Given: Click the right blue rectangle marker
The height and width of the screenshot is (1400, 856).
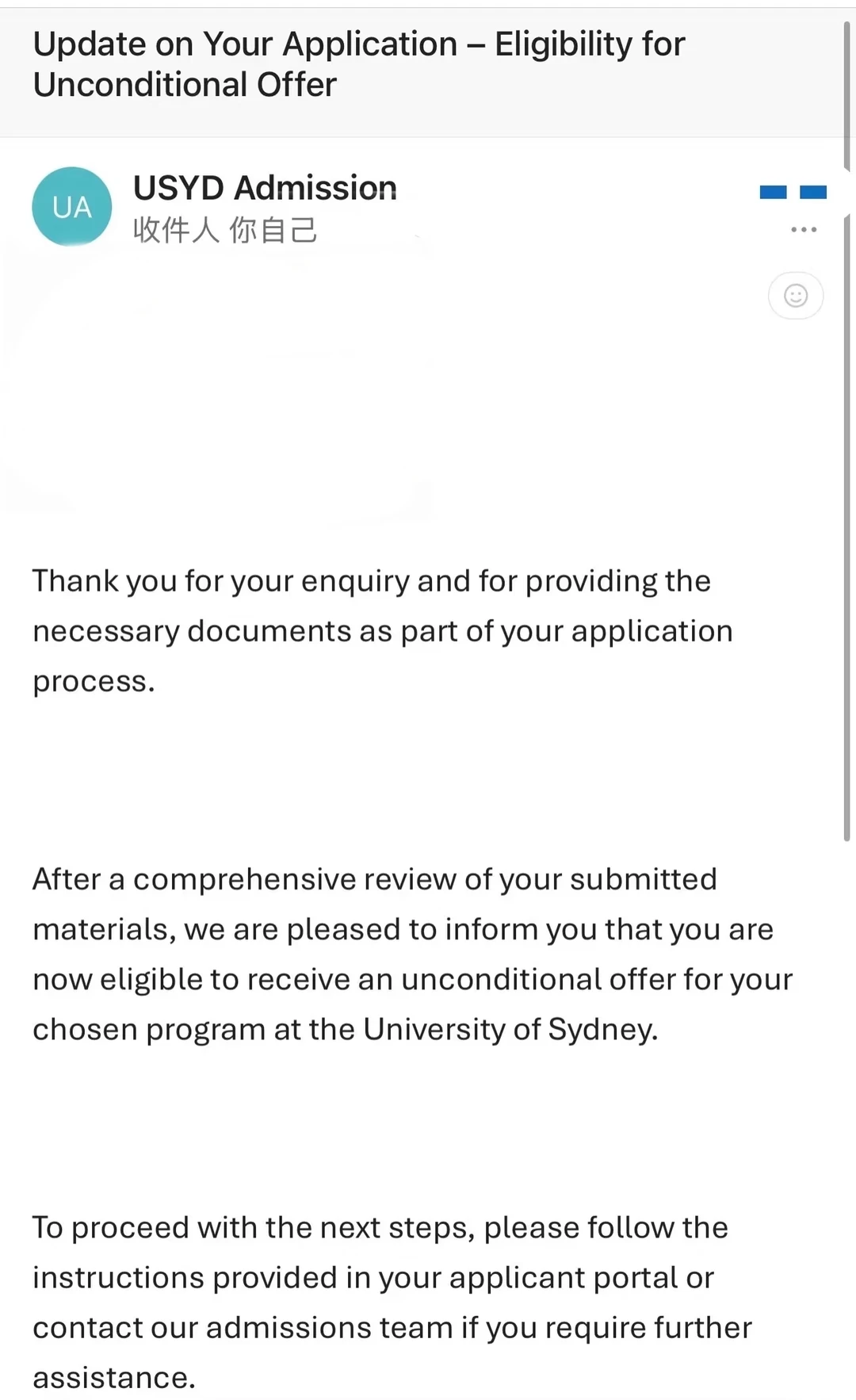Looking at the screenshot, I should (813, 192).
